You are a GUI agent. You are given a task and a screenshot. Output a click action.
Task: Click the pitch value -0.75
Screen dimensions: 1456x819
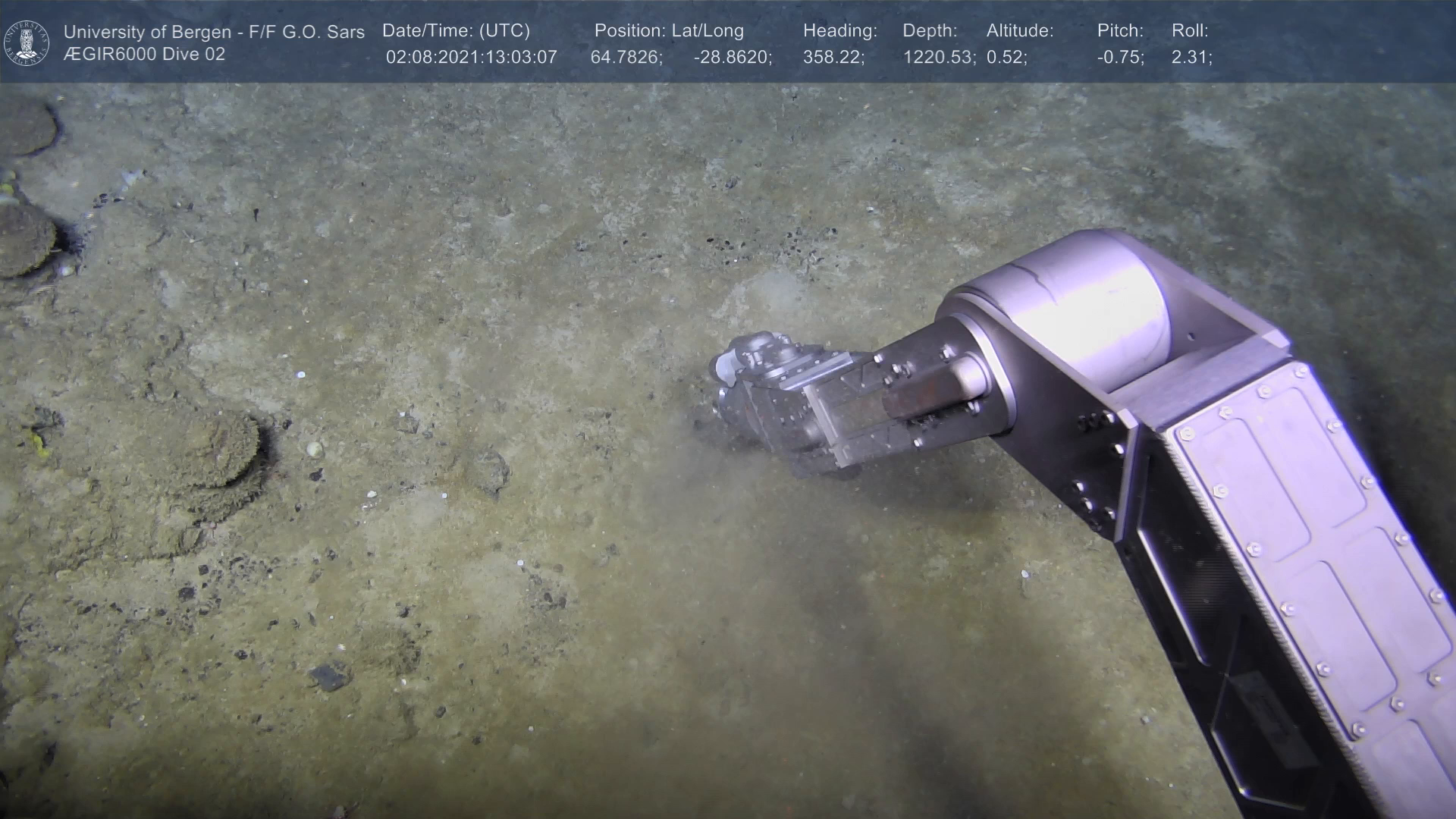click(1120, 58)
